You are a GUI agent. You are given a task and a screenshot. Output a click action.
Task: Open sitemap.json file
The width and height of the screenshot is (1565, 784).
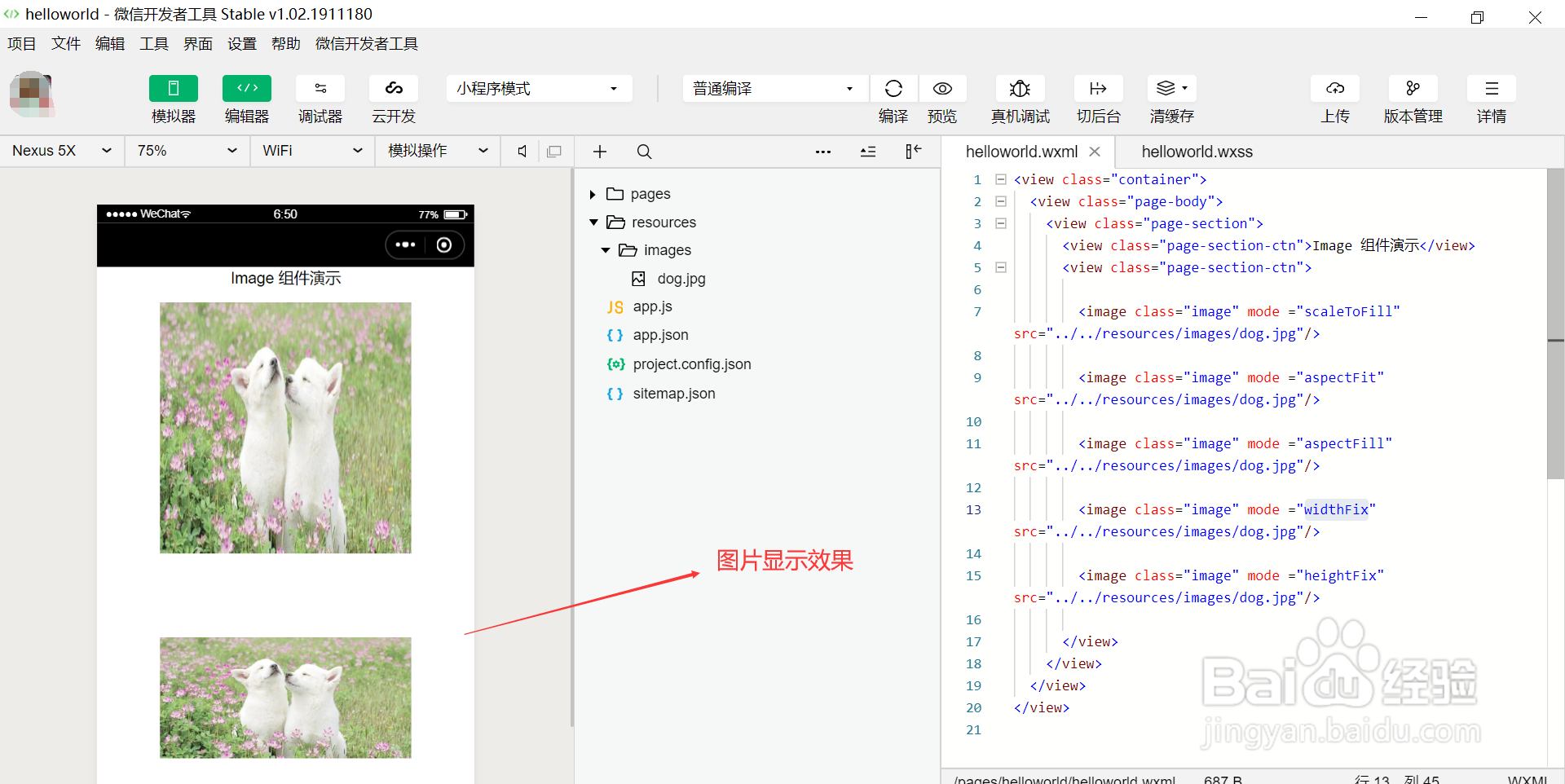coord(673,394)
